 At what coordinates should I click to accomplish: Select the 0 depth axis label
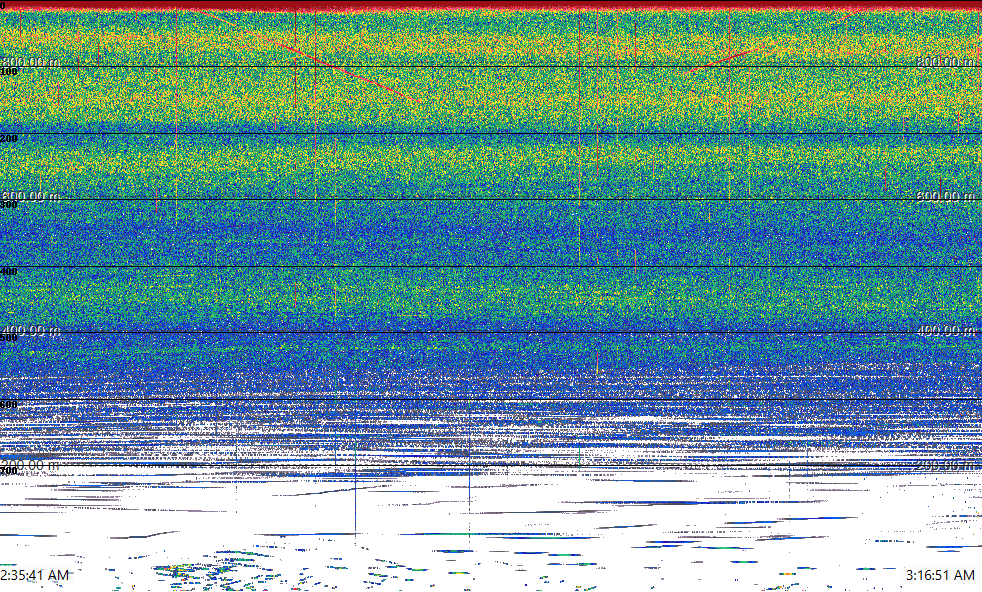click(x=3, y=5)
